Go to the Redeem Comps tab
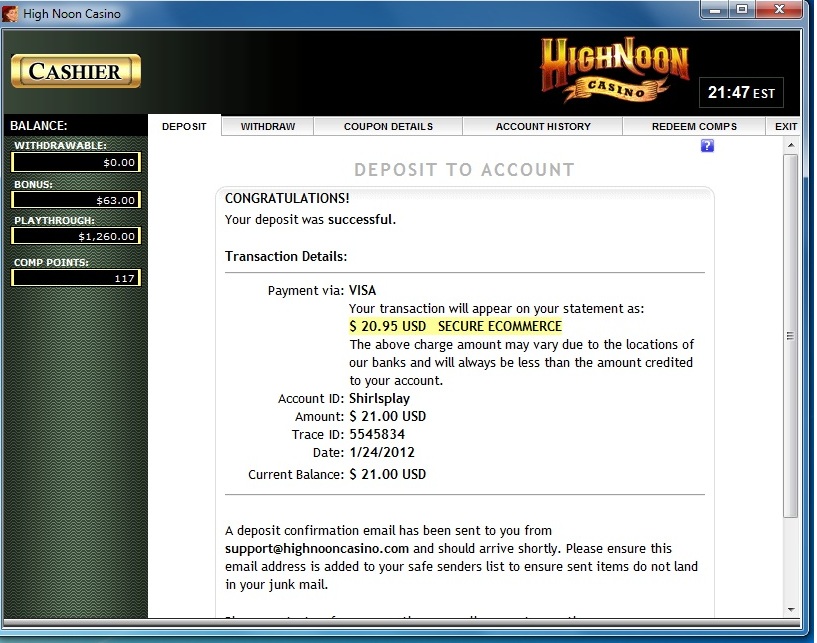Image resolution: width=817 pixels, height=643 pixels. [694, 127]
